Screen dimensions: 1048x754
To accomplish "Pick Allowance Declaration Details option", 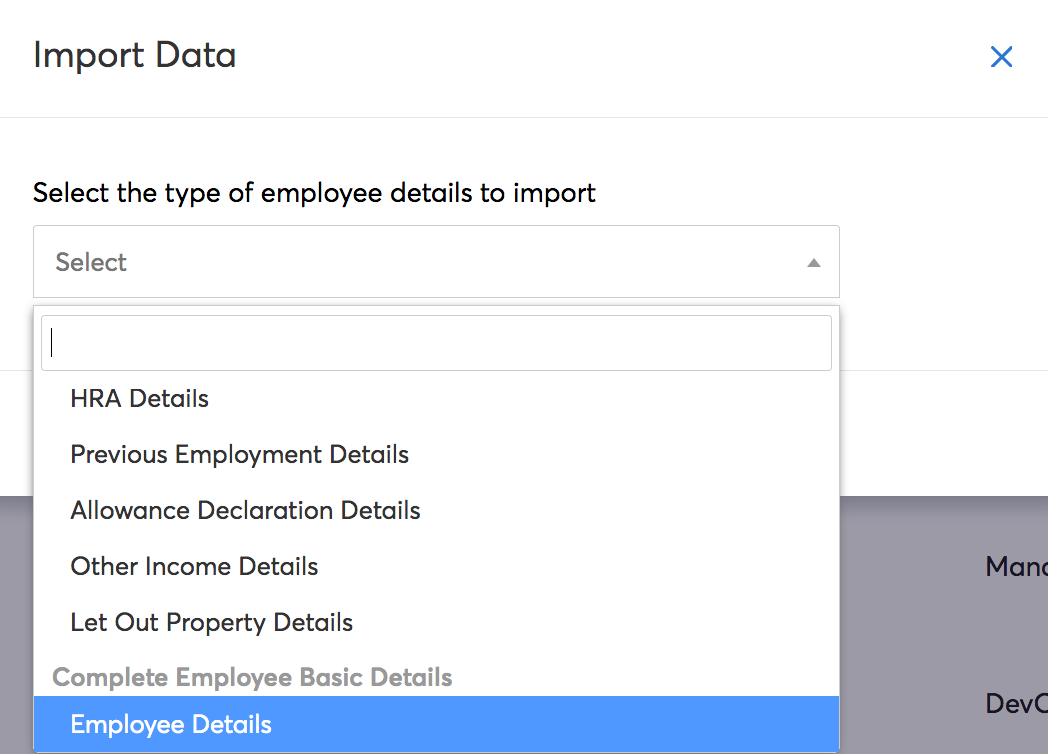I will (x=245, y=510).
